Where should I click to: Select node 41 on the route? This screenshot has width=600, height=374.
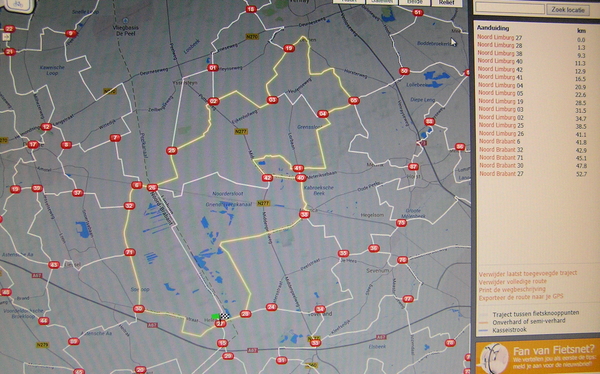[298, 168]
